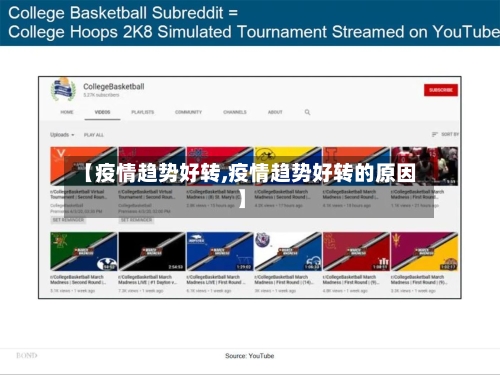Image resolution: width=500 pixels, height=375 pixels.
Task: Click the 'March Madness | First Round | (14)' title
Action: (284, 280)
